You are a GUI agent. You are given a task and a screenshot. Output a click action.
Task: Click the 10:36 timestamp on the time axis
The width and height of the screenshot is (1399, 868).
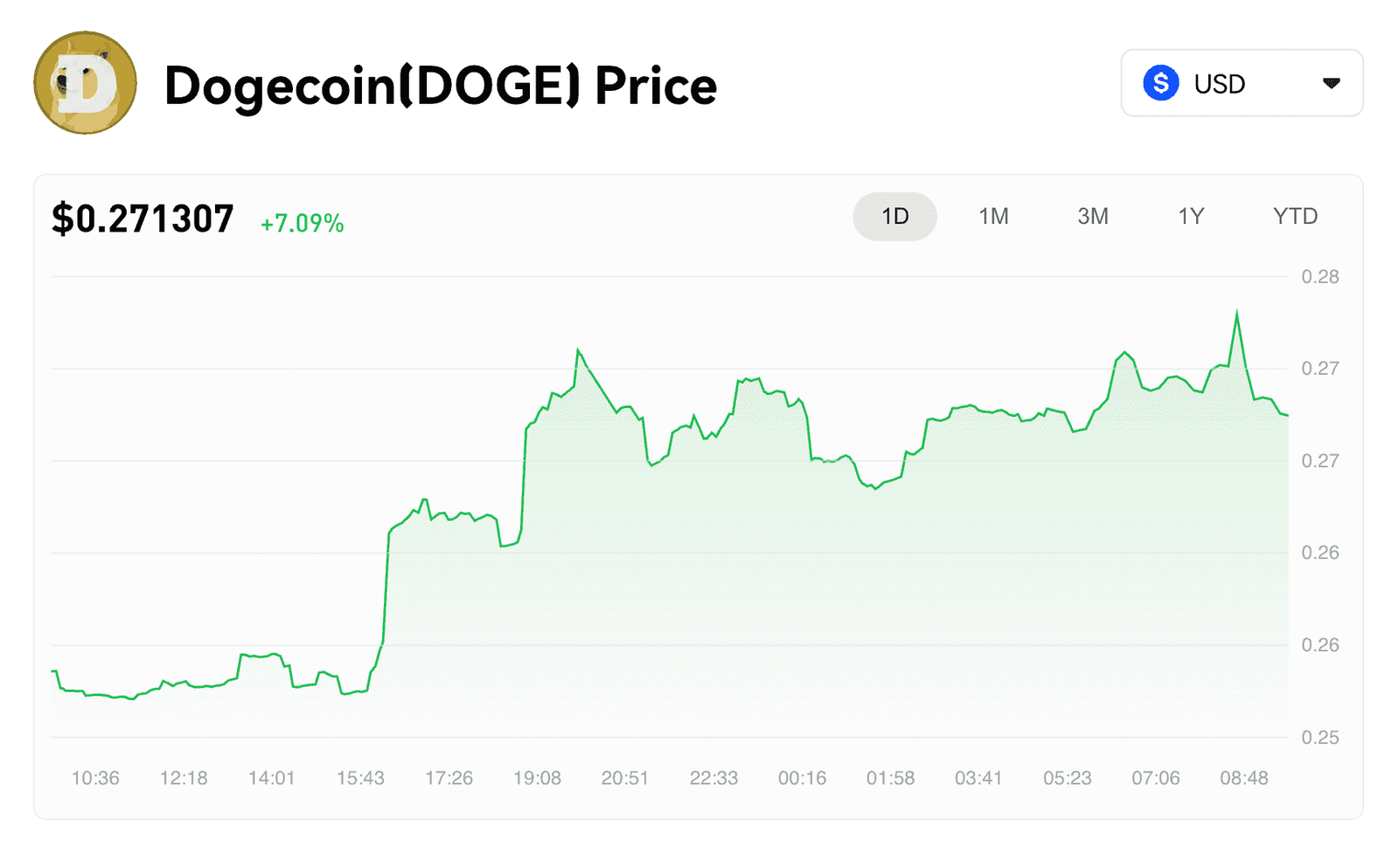pyautogui.click(x=96, y=777)
